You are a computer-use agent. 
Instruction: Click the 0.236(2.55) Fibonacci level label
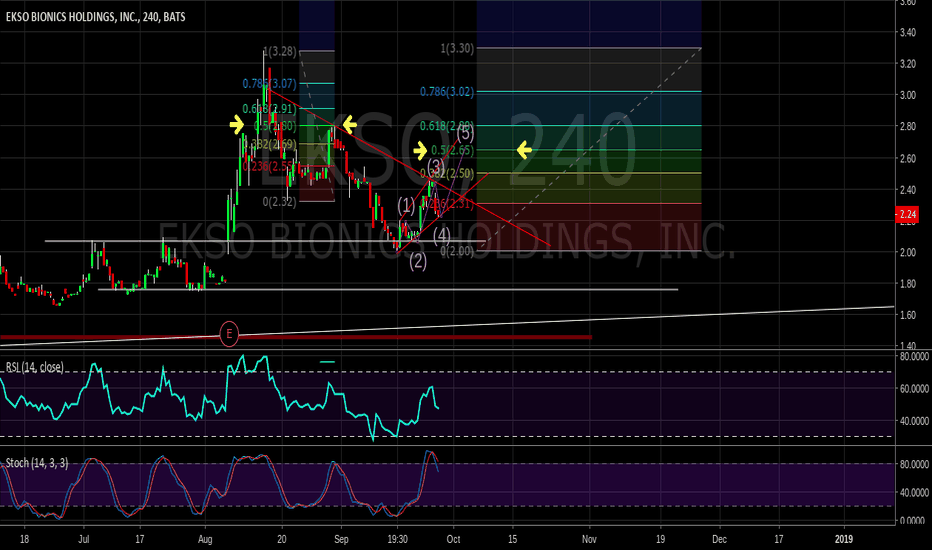(x=269, y=166)
